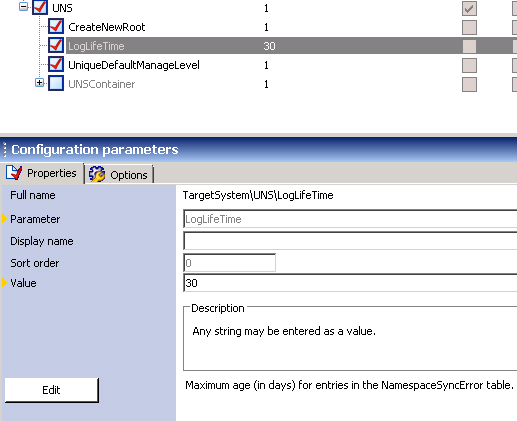Viewport: 517px width, 421px height.
Task: Click the value 1 in UNSContainer row
Action: point(266,84)
